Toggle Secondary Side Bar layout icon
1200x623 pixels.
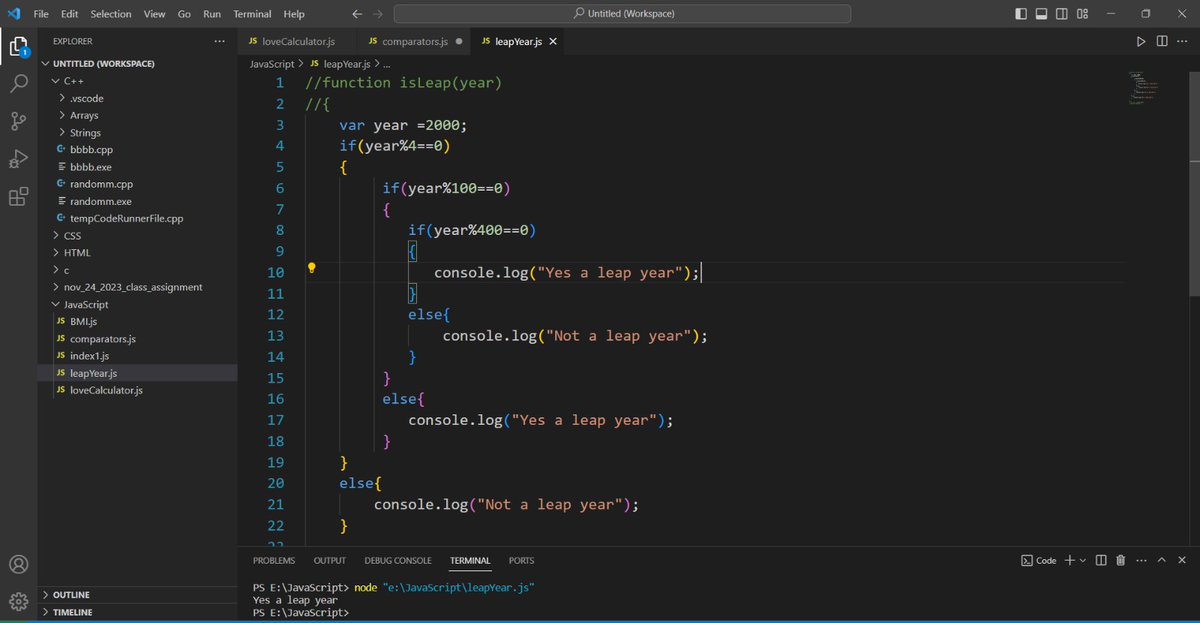tap(1061, 14)
